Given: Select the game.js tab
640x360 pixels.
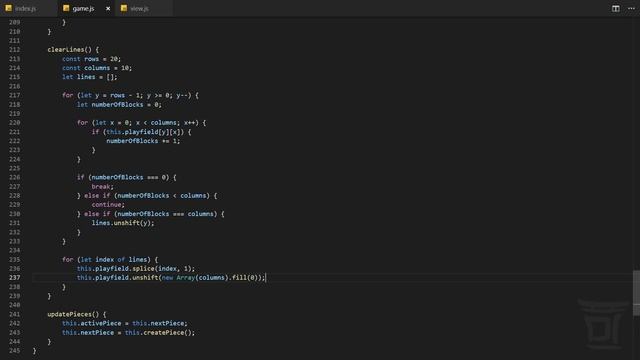Looking at the screenshot, I should [83, 8].
